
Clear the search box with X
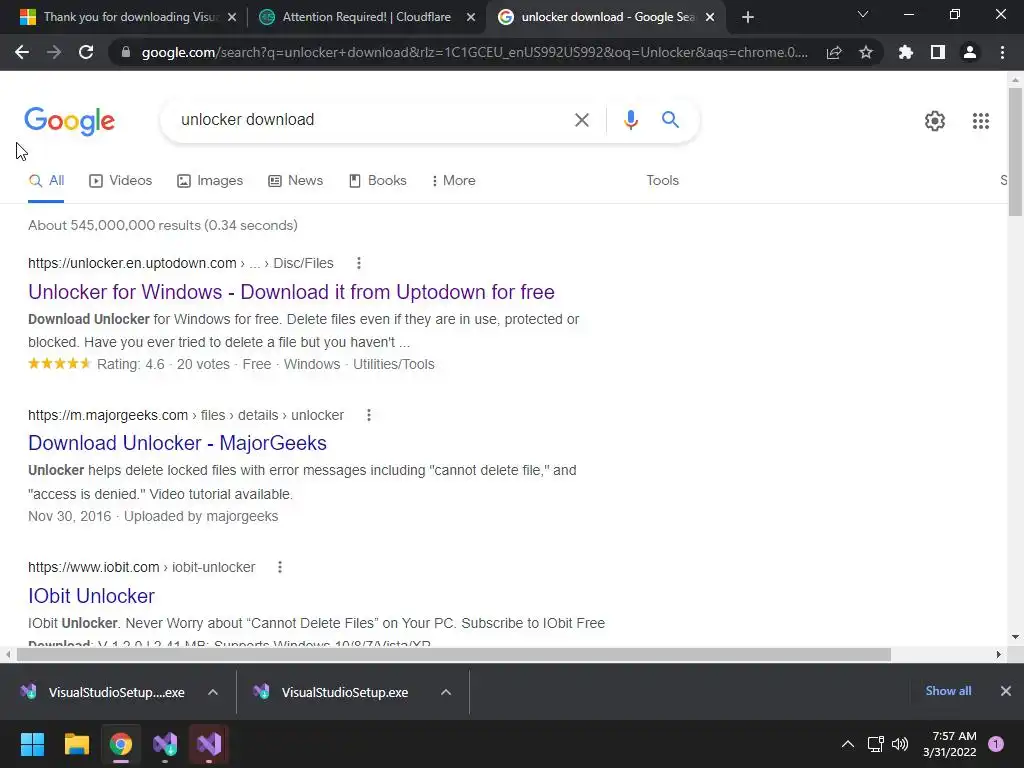tap(581, 120)
